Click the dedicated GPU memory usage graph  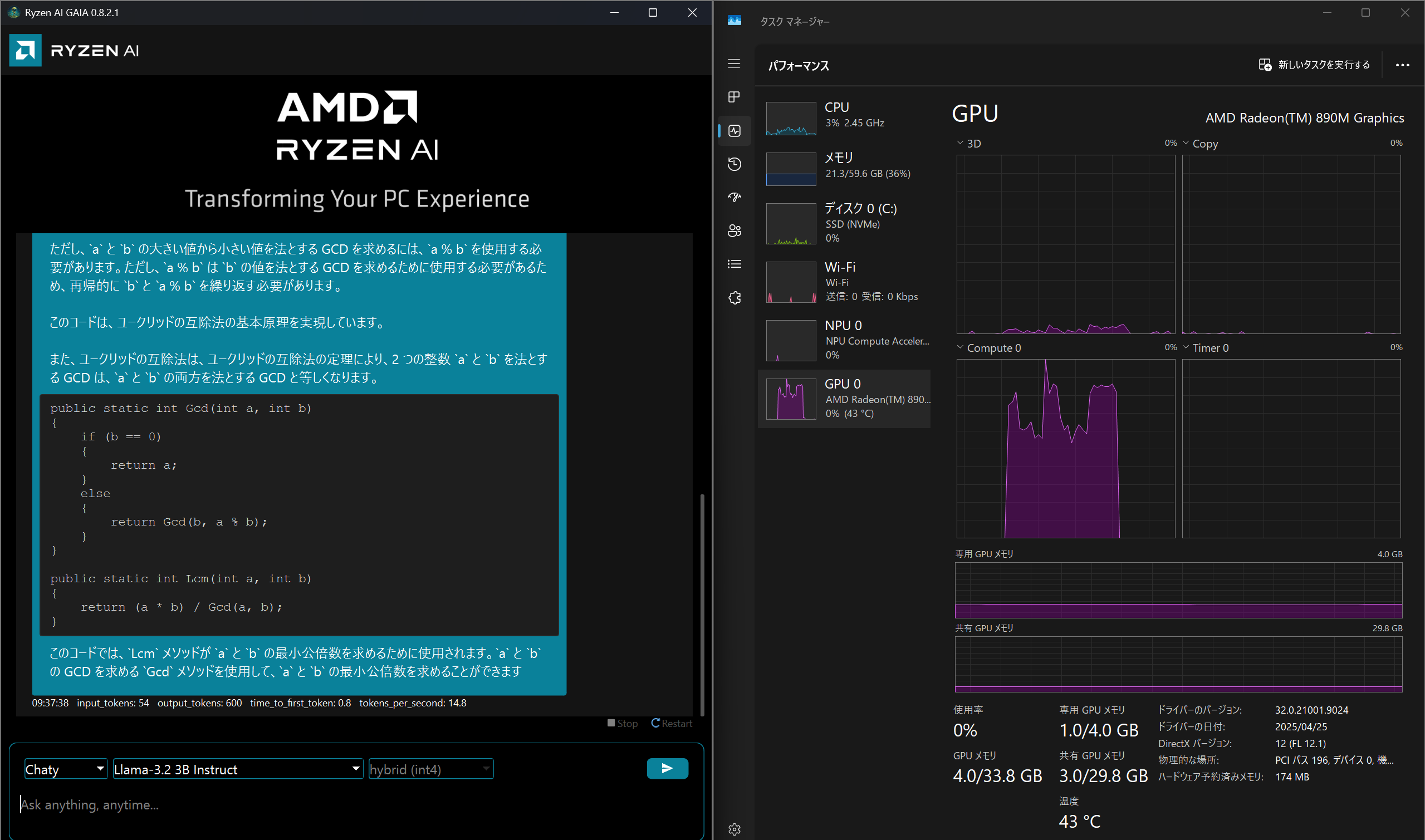[x=1178, y=590]
